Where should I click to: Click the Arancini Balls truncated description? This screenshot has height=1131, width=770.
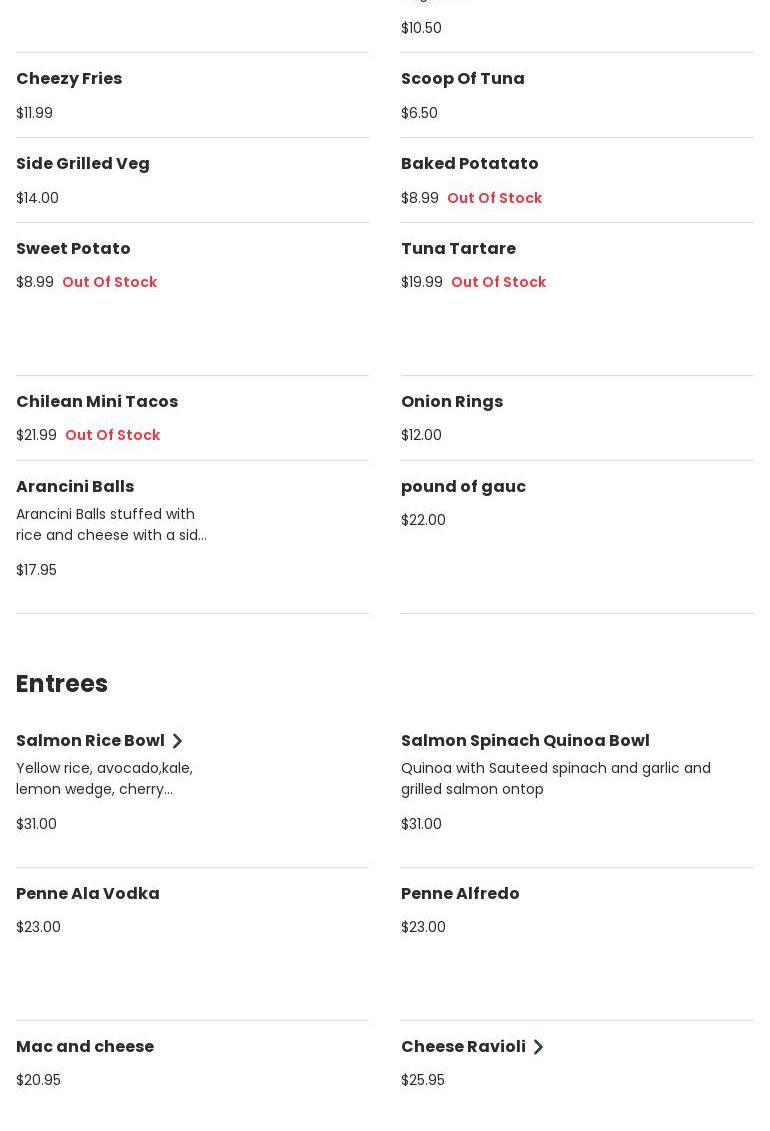click(x=111, y=525)
